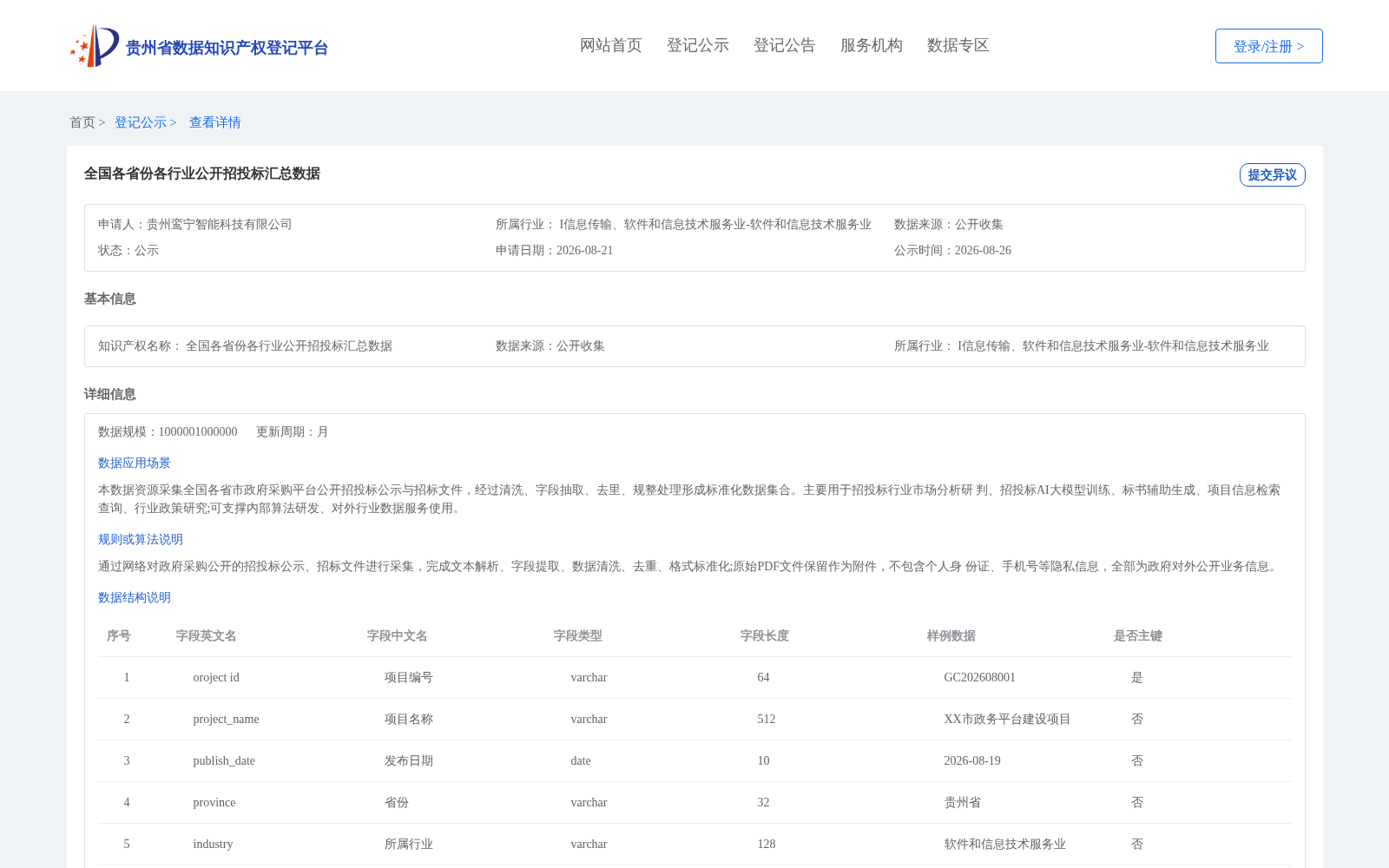Image resolution: width=1389 pixels, height=868 pixels.
Task: Click sample 2026-08-19 cell
Action: [972, 760]
